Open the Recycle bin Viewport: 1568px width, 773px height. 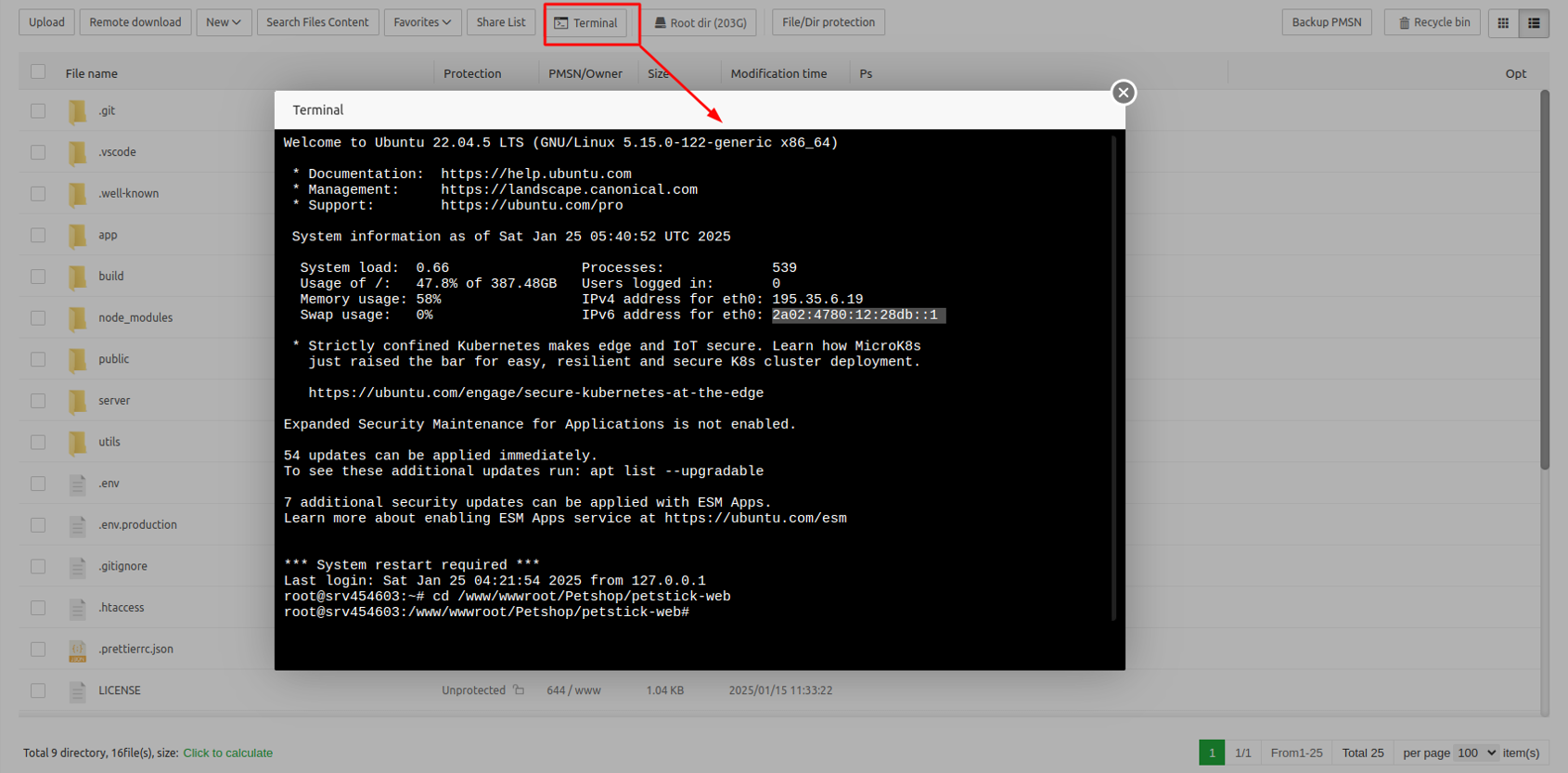coord(1433,22)
